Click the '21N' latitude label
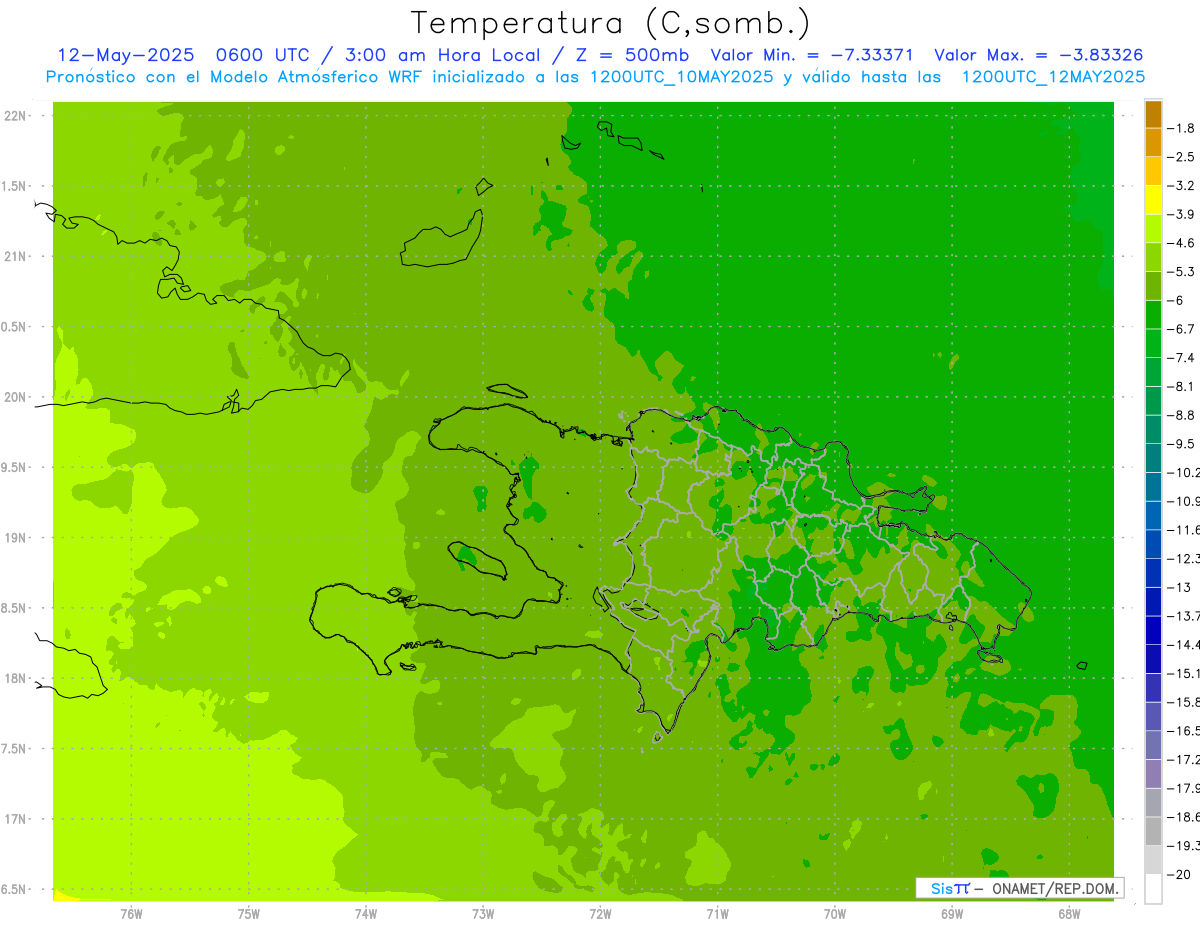1200x927 pixels. click(14, 257)
